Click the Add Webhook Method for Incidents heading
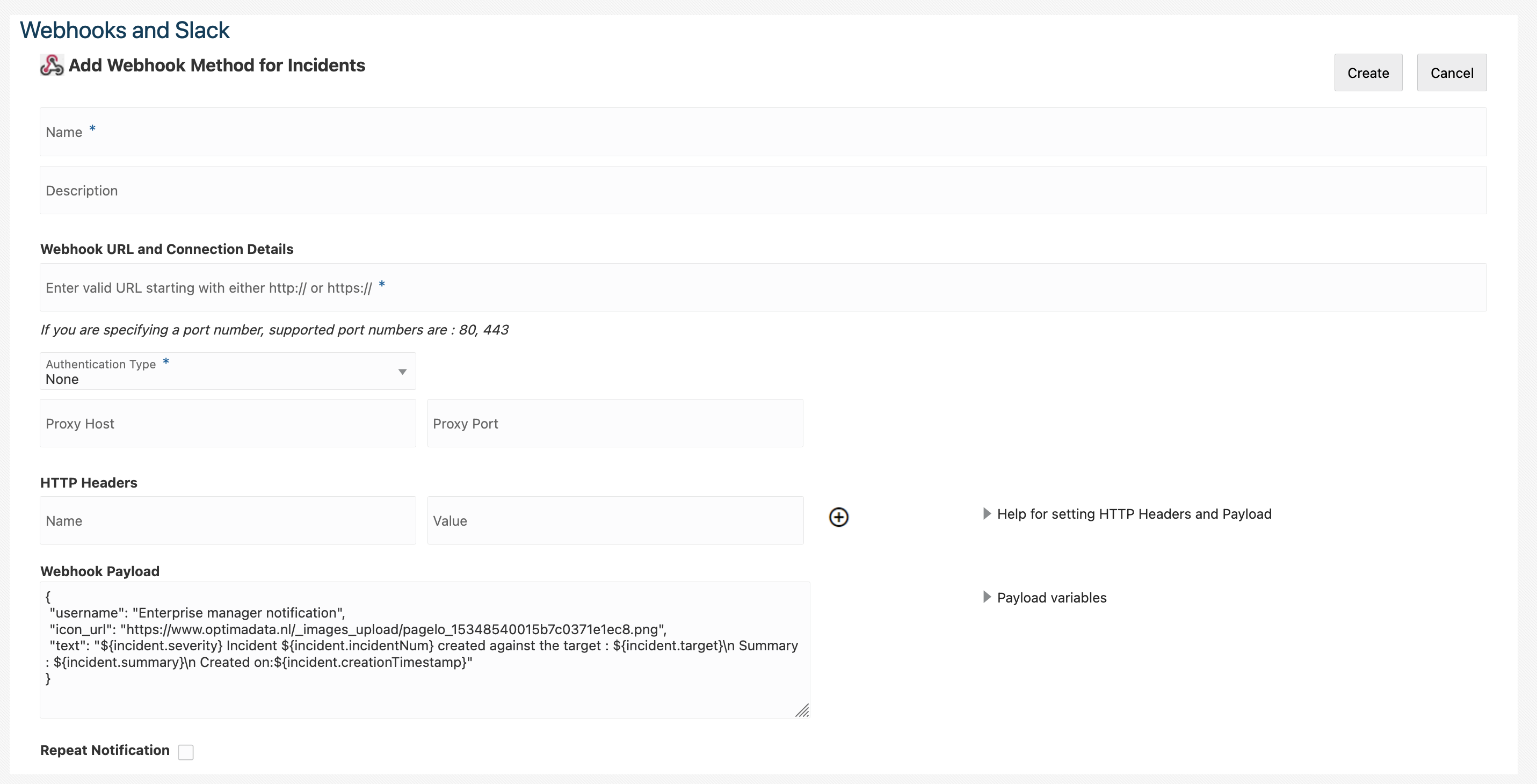 pyautogui.click(x=216, y=65)
